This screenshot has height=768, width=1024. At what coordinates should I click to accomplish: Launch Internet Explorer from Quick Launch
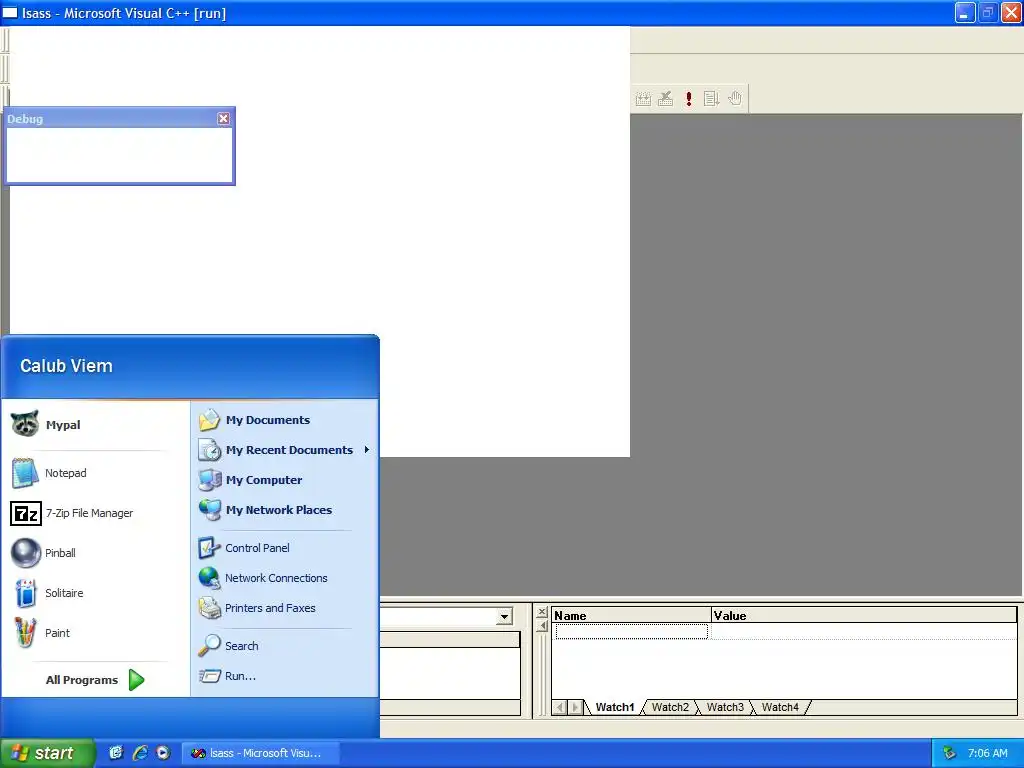(140, 753)
